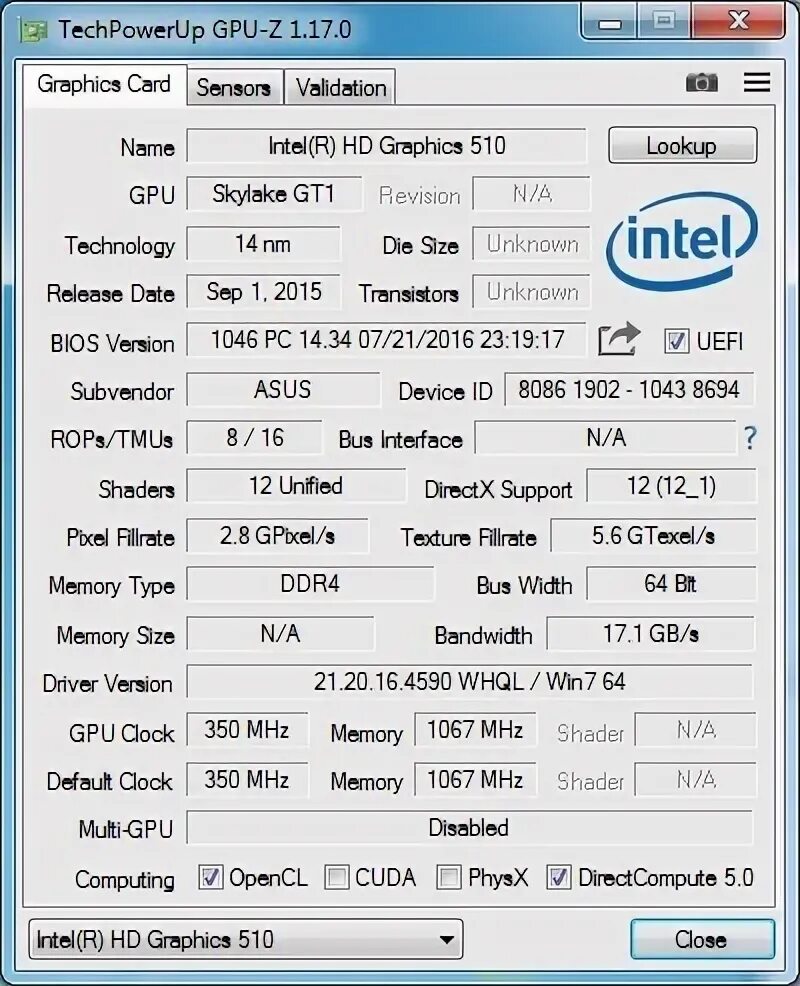Viewport: 800px width, 986px height.
Task: Toggle the DirectCompute 5.0 checkbox
Action: click(x=558, y=877)
